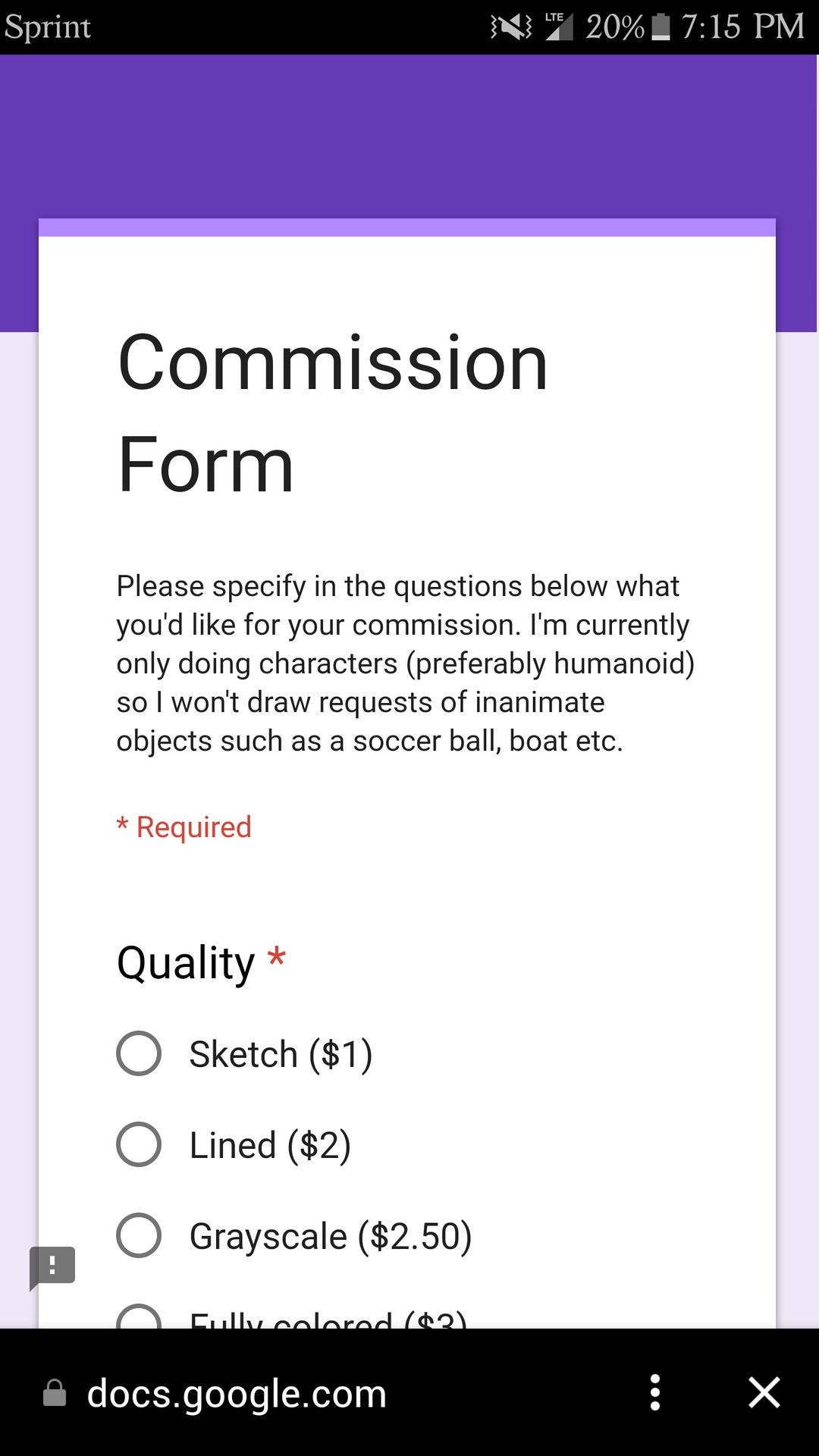Tap the Sprint carrier label
Image resolution: width=819 pixels, height=1456 pixels.
click(x=48, y=27)
